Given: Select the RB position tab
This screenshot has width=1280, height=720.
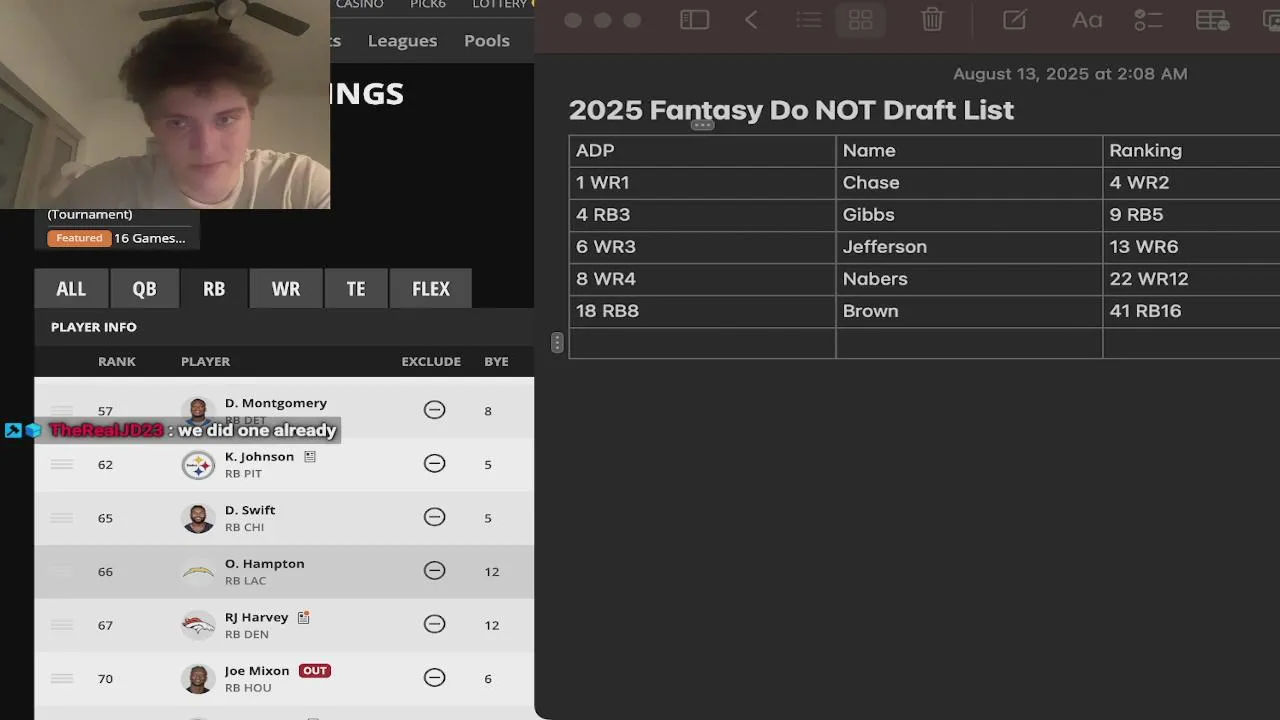Looking at the screenshot, I should point(214,288).
